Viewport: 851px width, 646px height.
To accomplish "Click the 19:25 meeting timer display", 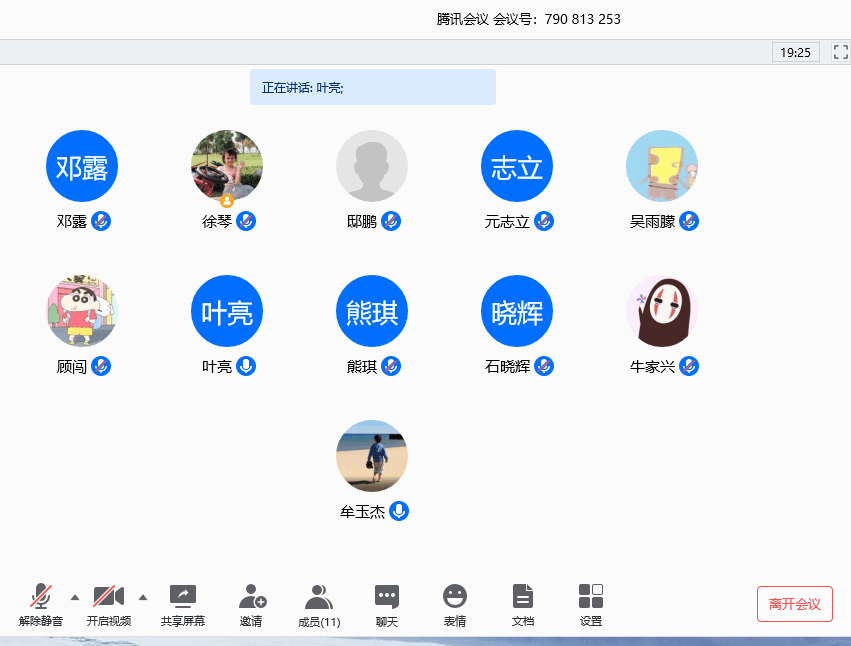I will 795,52.
